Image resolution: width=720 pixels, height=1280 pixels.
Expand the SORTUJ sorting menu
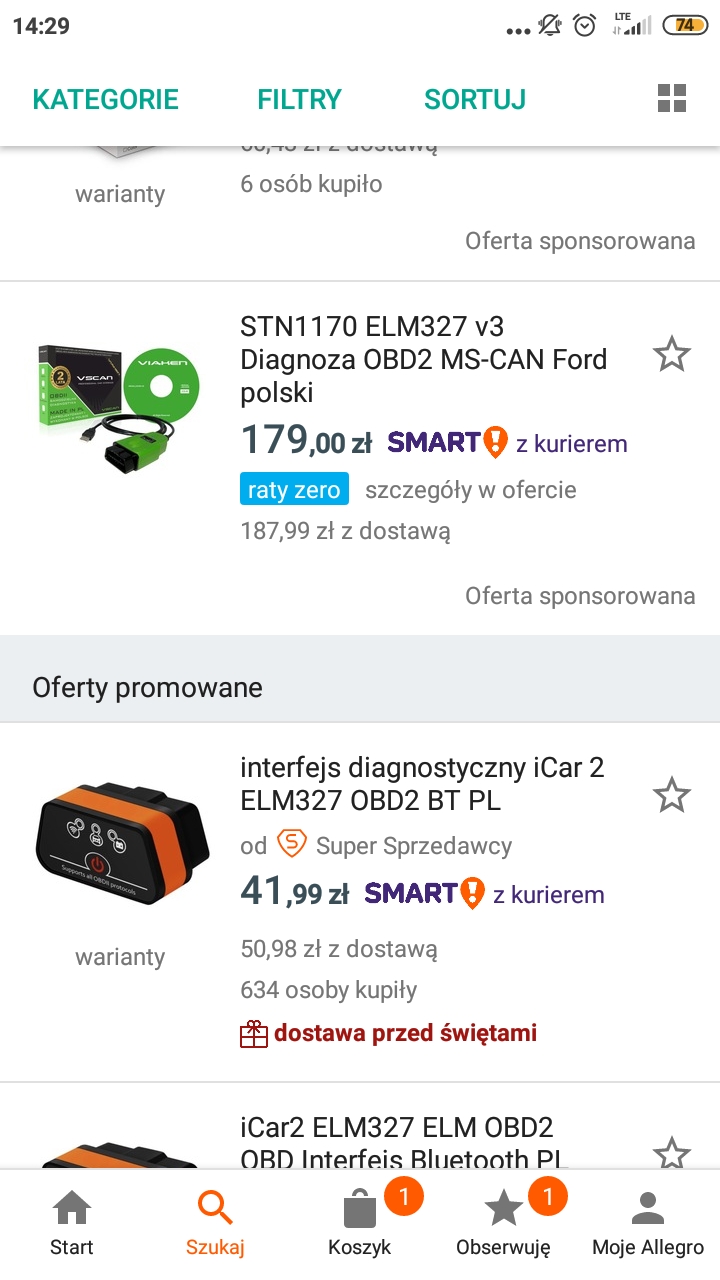pyautogui.click(x=475, y=99)
